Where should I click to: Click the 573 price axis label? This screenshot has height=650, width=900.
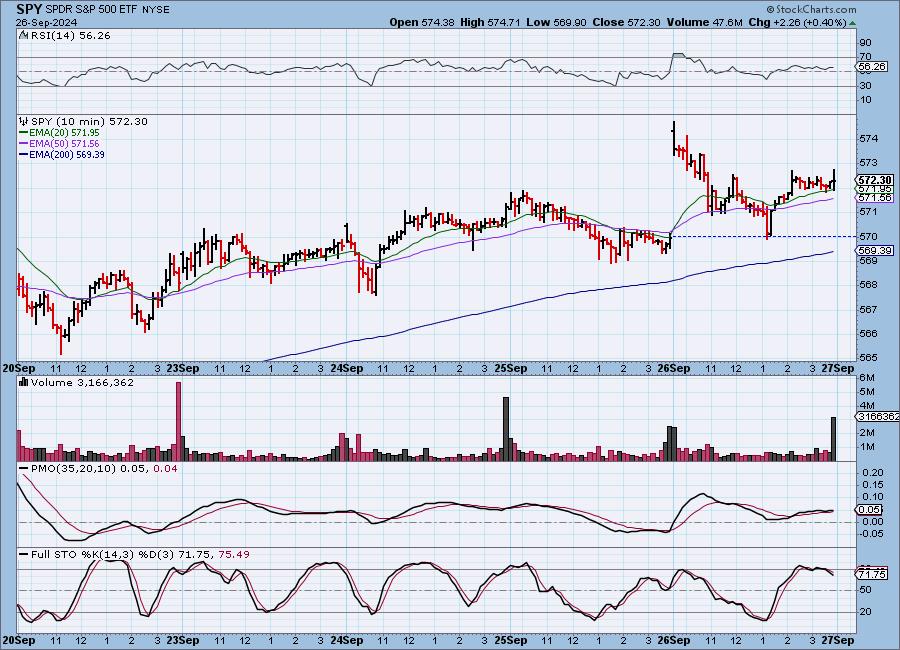click(x=868, y=163)
